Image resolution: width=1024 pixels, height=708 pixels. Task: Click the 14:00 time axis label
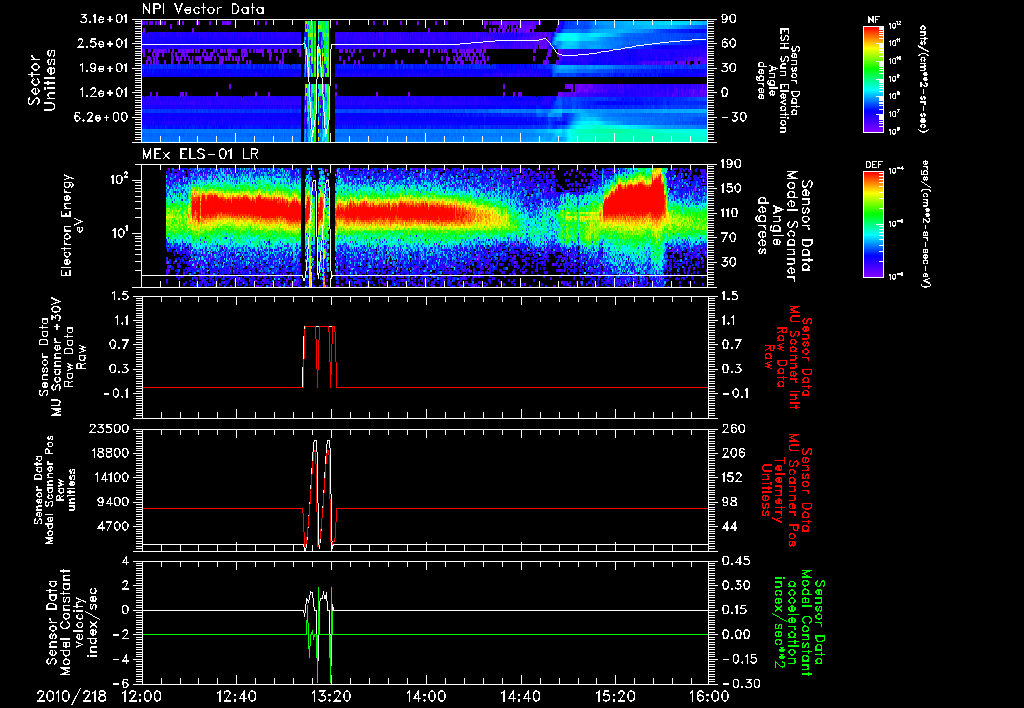[425, 696]
